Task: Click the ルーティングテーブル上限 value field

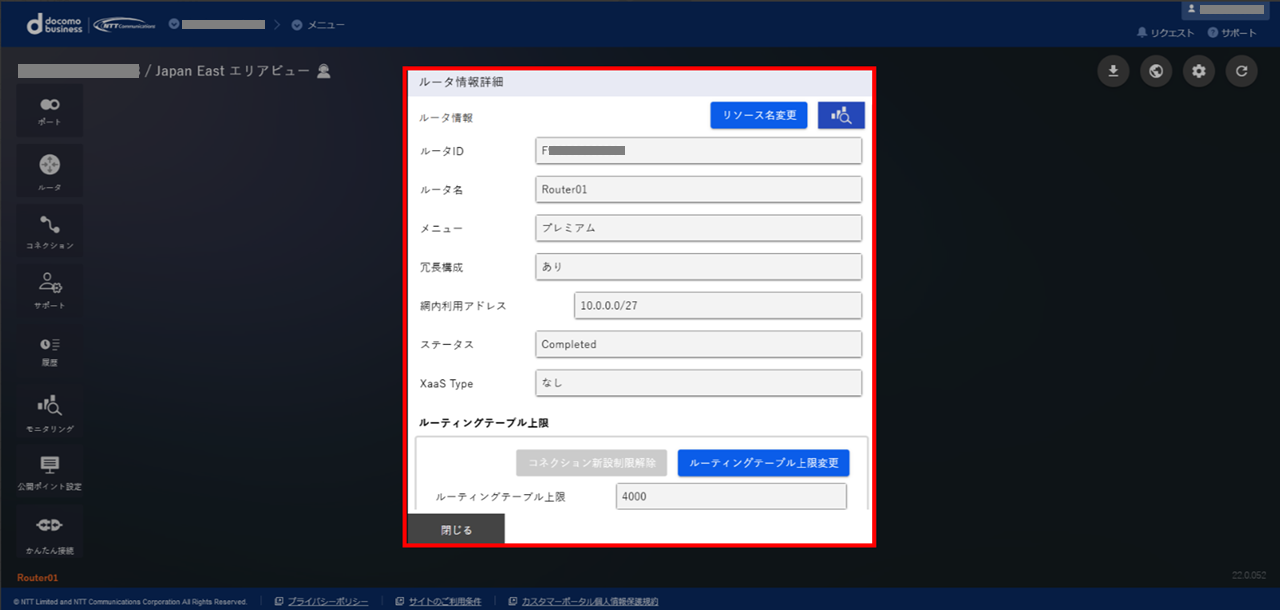Action: pos(731,497)
